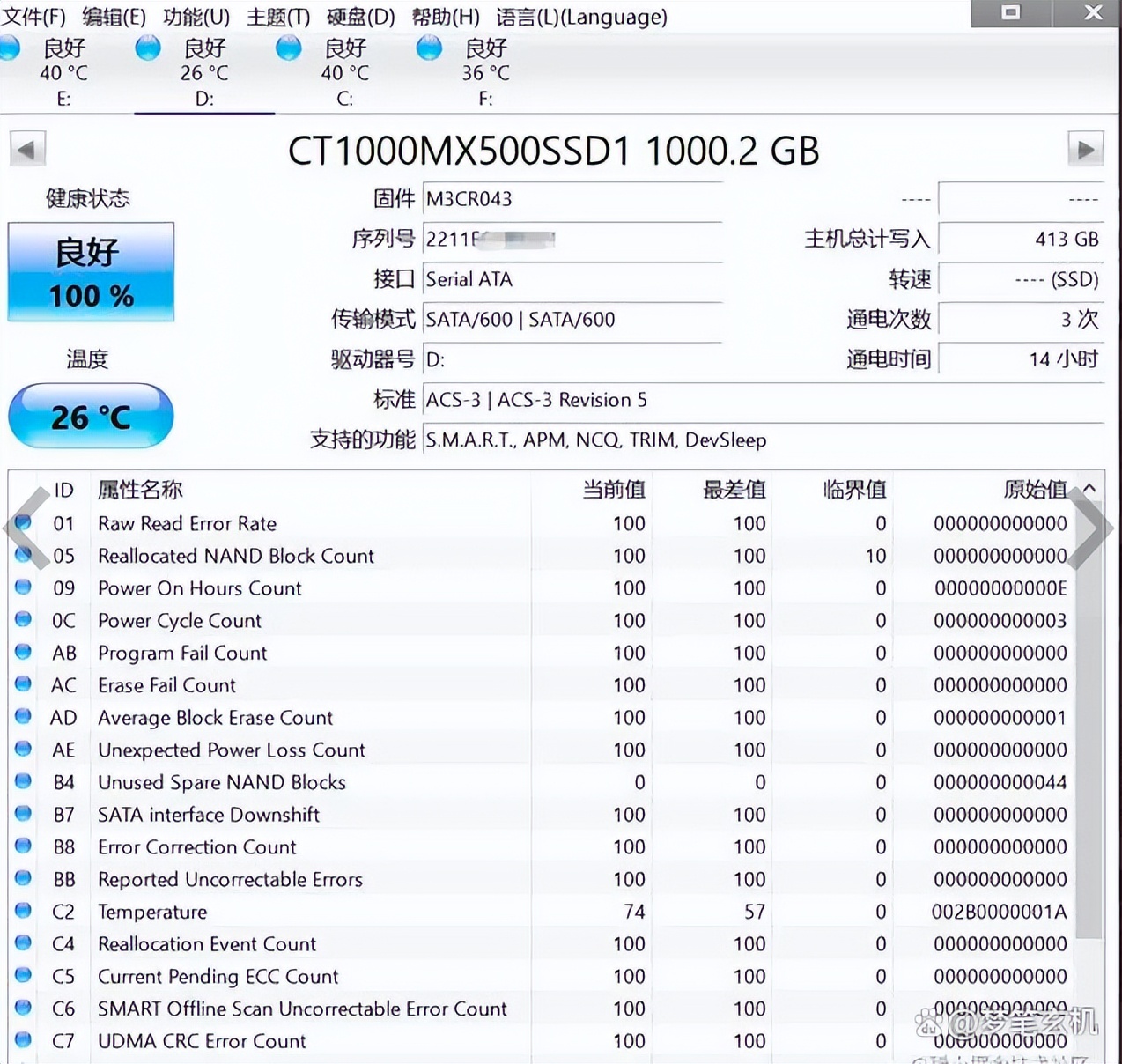
Task: Click the 26 °C temperature button
Action: pyautogui.click(x=91, y=416)
